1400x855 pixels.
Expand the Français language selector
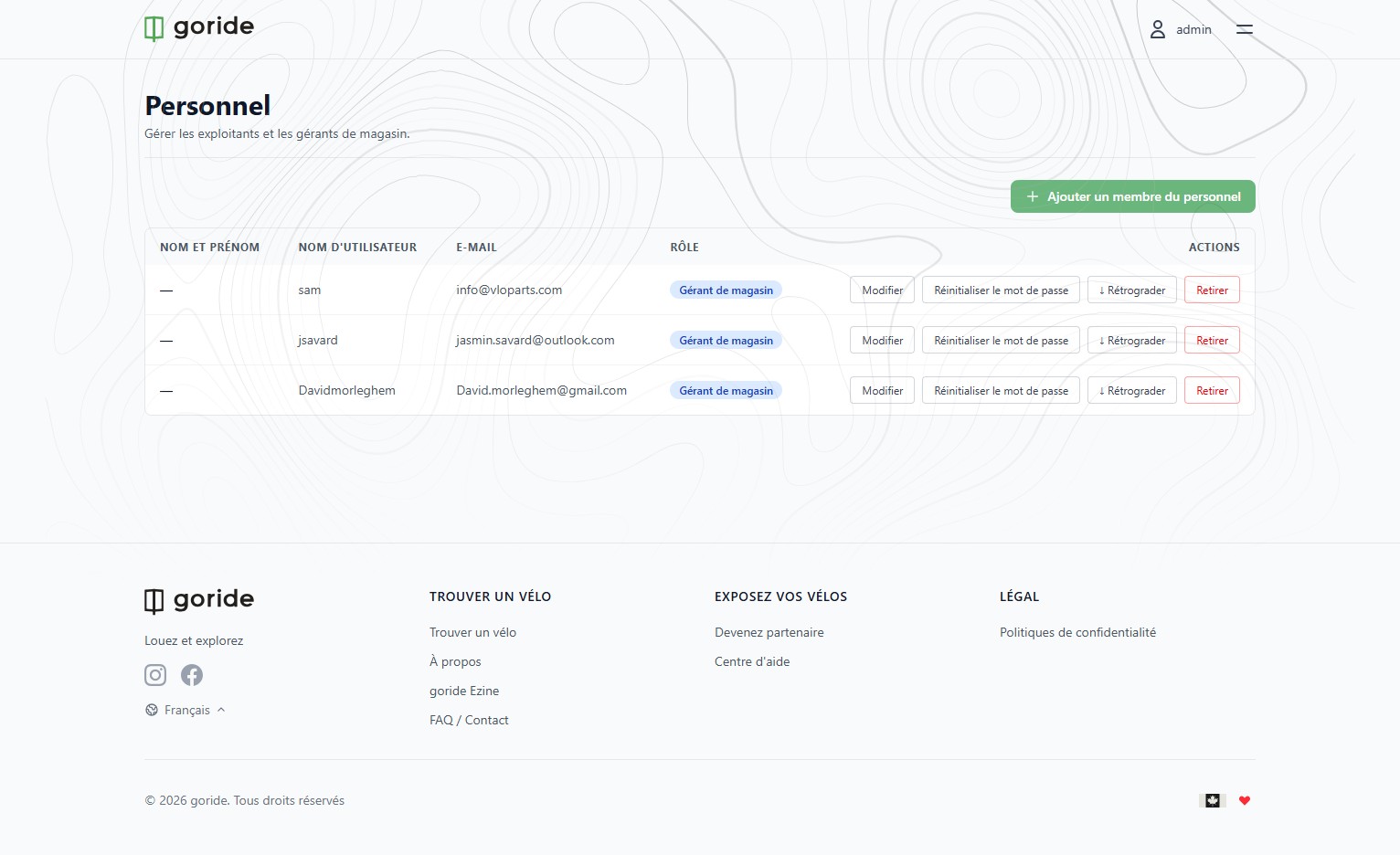tap(186, 710)
